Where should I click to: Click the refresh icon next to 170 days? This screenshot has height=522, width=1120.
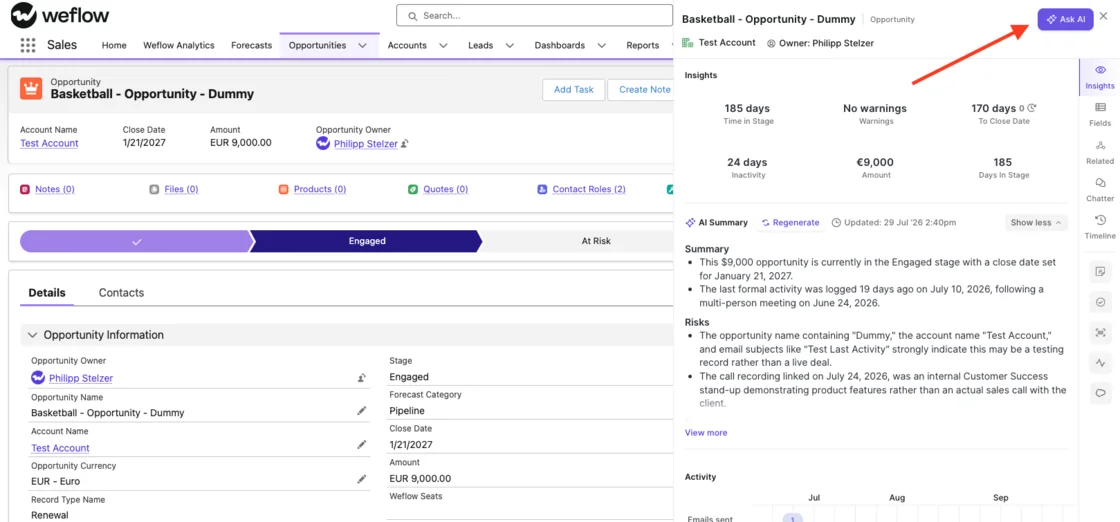(1031, 109)
